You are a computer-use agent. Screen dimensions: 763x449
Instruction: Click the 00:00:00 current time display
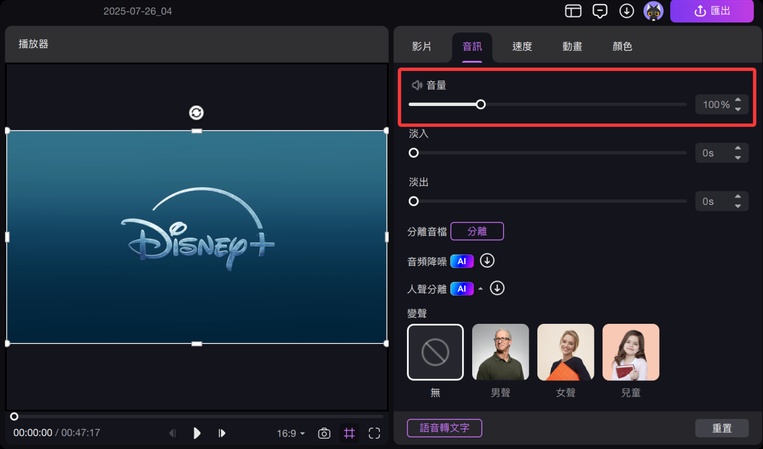pos(33,432)
